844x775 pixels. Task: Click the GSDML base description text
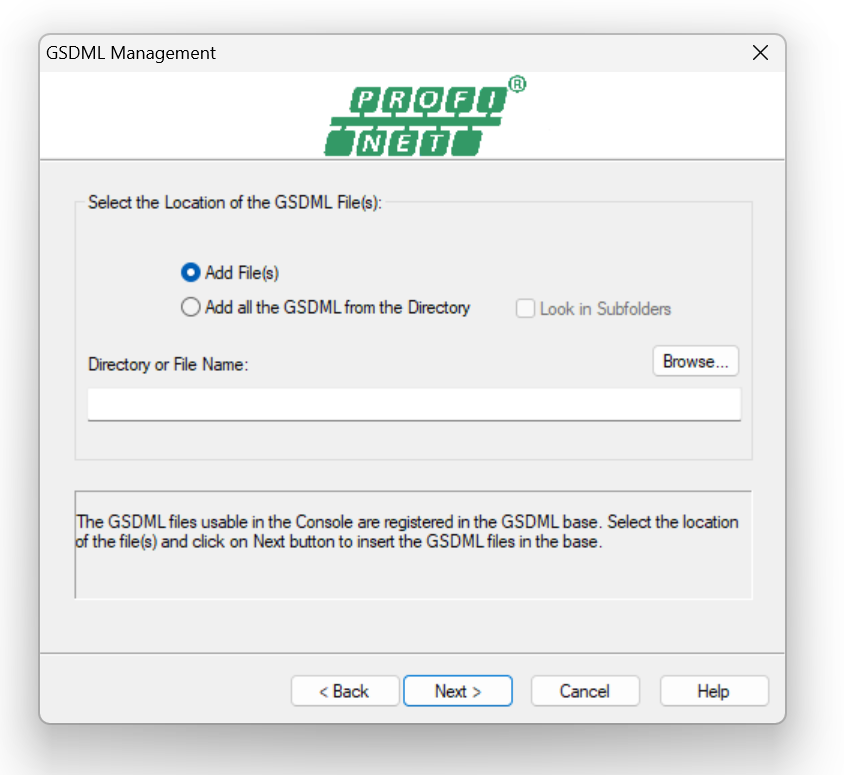pyautogui.click(x=407, y=532)
